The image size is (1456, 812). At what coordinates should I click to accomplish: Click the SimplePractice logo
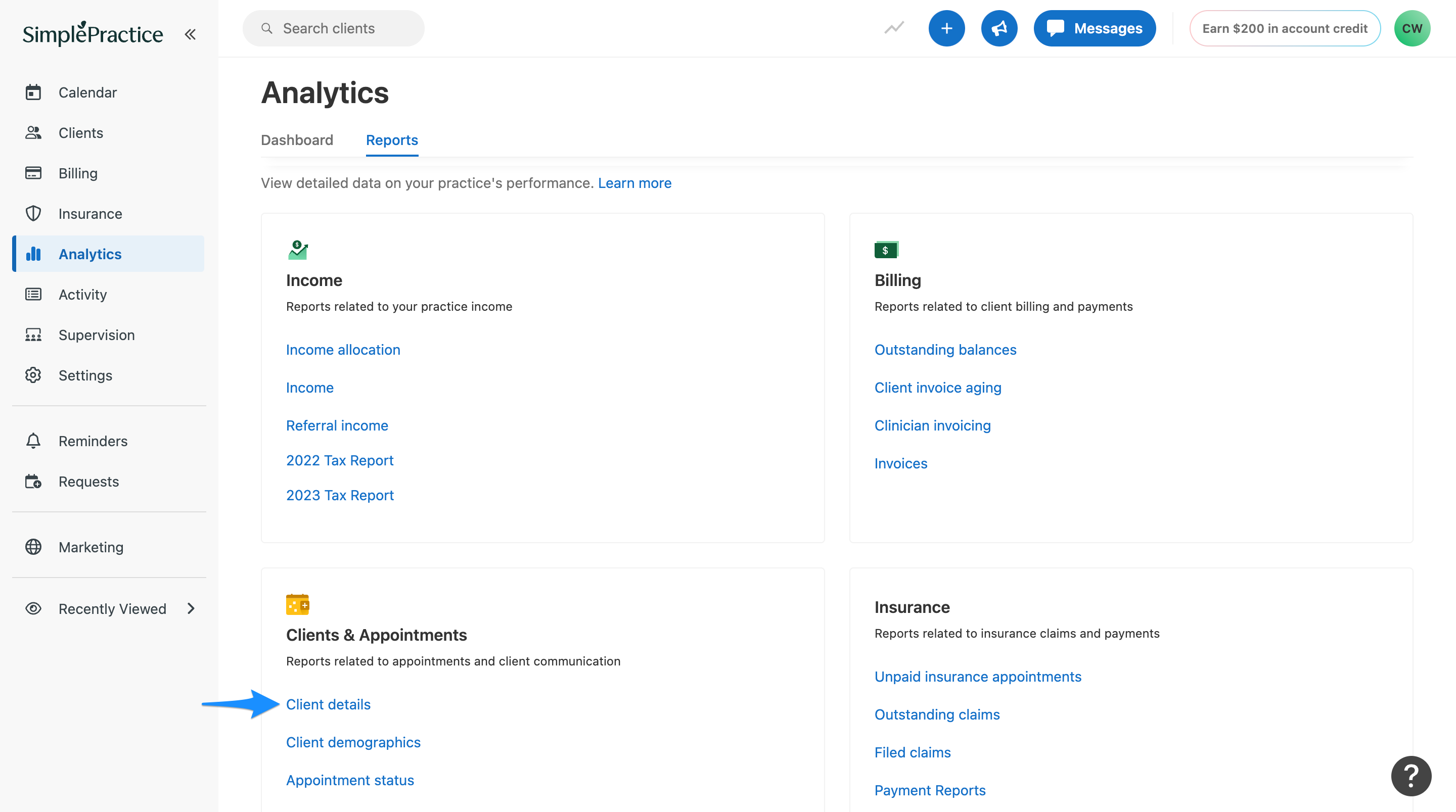tap(93, 33)
